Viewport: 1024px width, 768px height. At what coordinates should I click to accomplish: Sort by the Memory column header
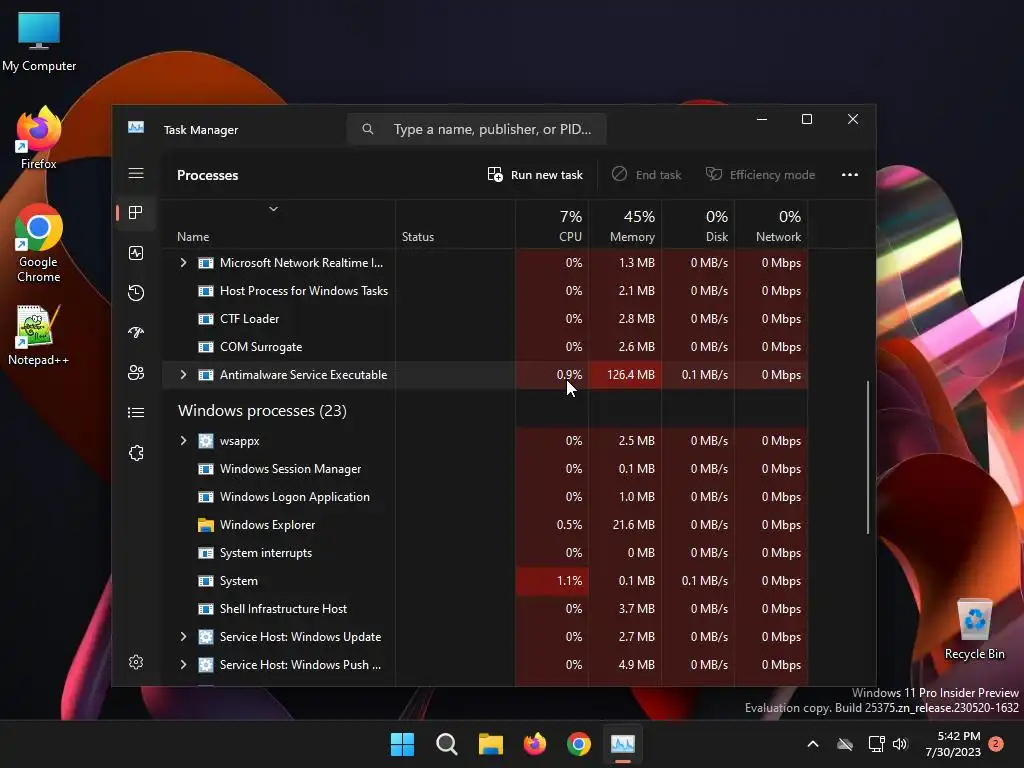pyautogui.click(x=625, y=225)
